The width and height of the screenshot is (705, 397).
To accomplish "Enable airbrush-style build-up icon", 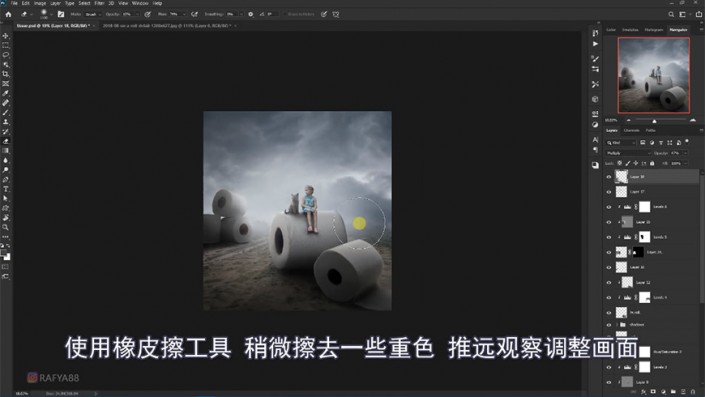I will (195, 14).
